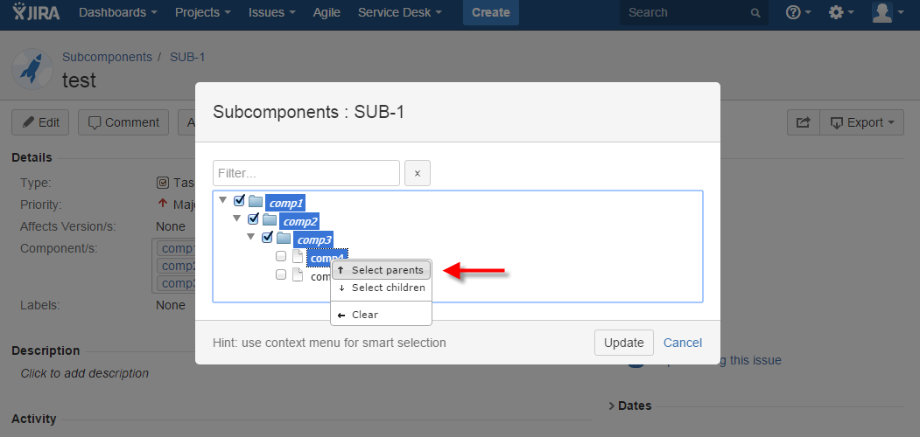
Task: Choose Select parents from context menu
Action: [381, 270]
